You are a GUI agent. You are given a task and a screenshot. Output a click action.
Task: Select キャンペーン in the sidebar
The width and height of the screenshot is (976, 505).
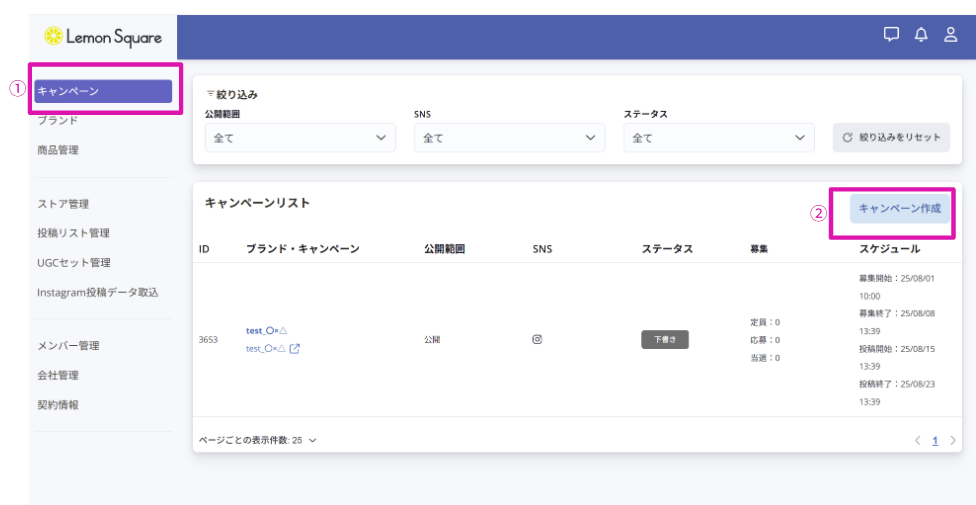tap(103, 92)
